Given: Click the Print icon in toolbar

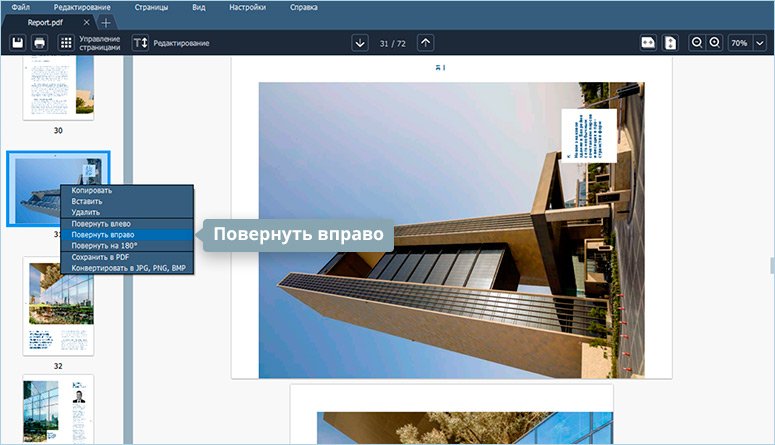Looking at the screenshot, I should coord(40,43).
